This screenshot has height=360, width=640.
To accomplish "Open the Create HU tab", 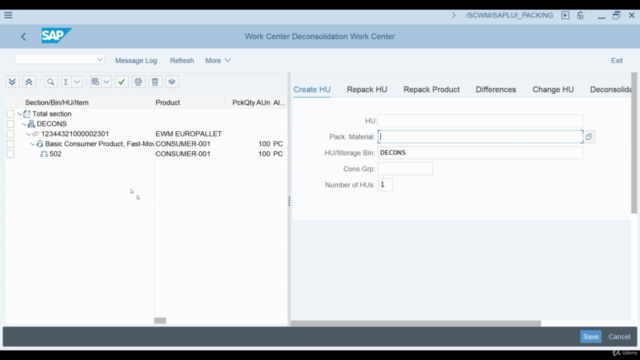I will point(312,89).
